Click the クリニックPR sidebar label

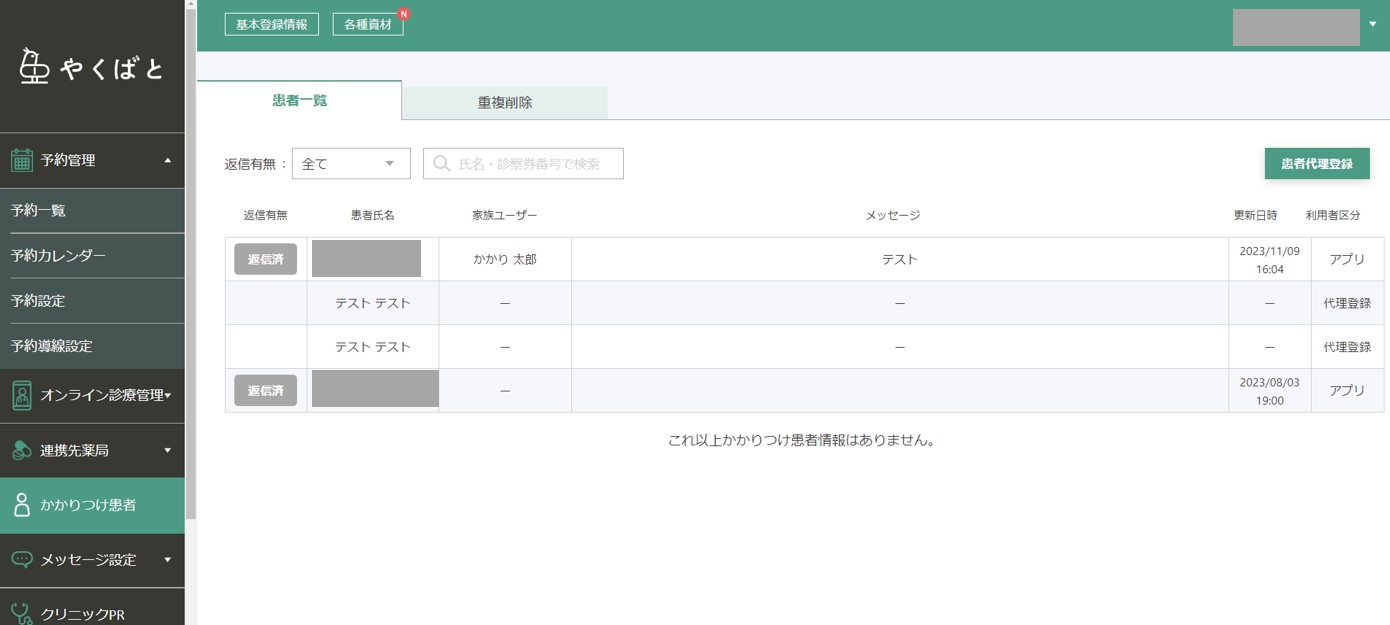[82, 614]
